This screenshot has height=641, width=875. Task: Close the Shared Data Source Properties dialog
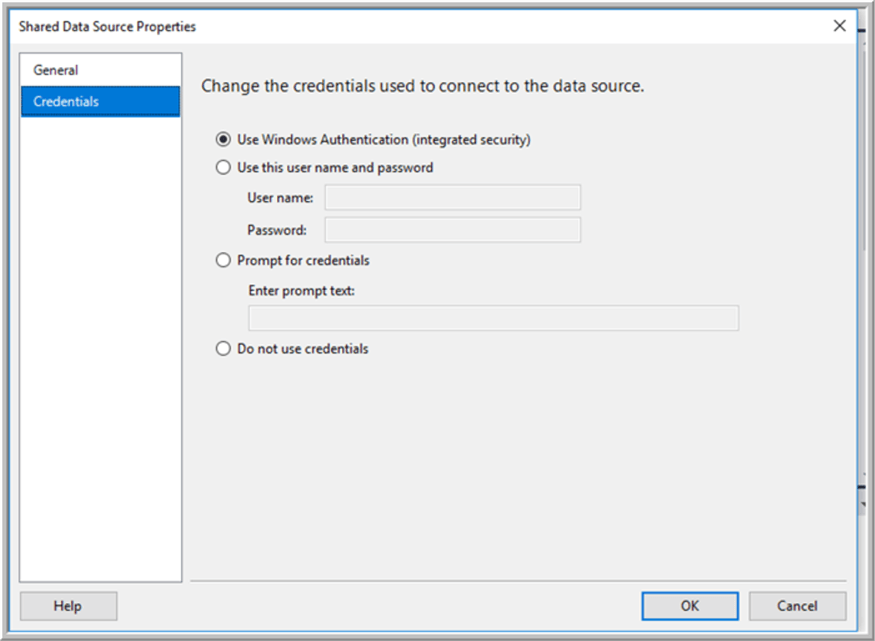tap(839, 26)
